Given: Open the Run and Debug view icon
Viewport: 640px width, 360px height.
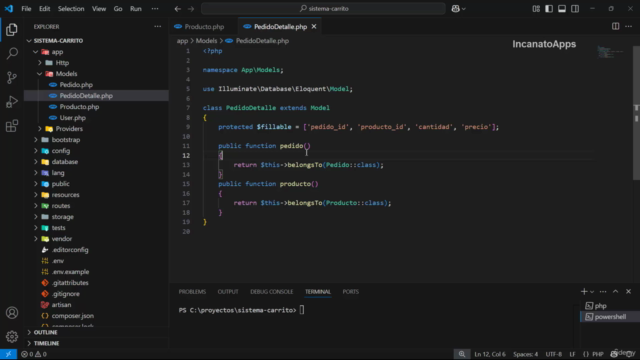Looking at the screenshot, I should (12, 102).
